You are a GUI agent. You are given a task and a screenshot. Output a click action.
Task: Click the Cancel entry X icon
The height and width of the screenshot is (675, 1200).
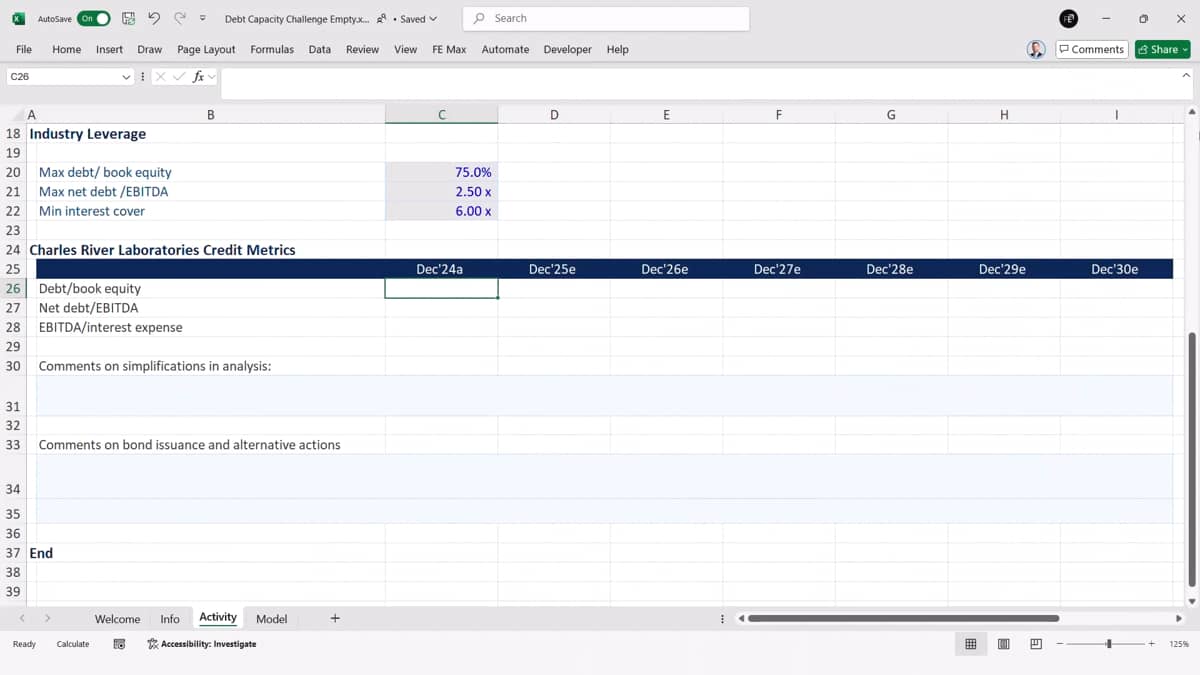161,76
